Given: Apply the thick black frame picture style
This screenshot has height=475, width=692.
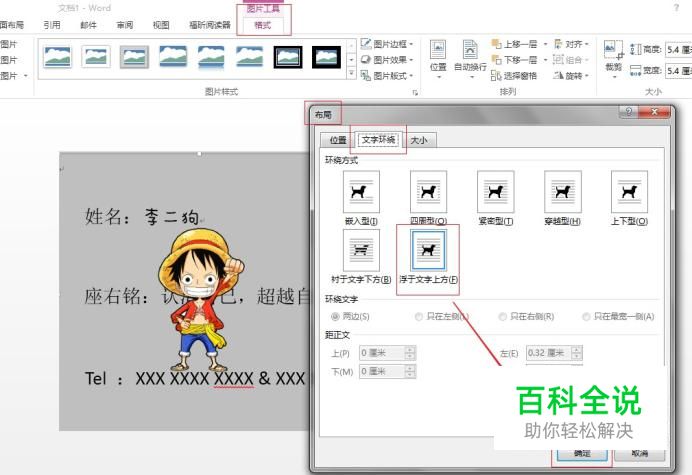Looking at the screenshot, I should coord(327,57).
